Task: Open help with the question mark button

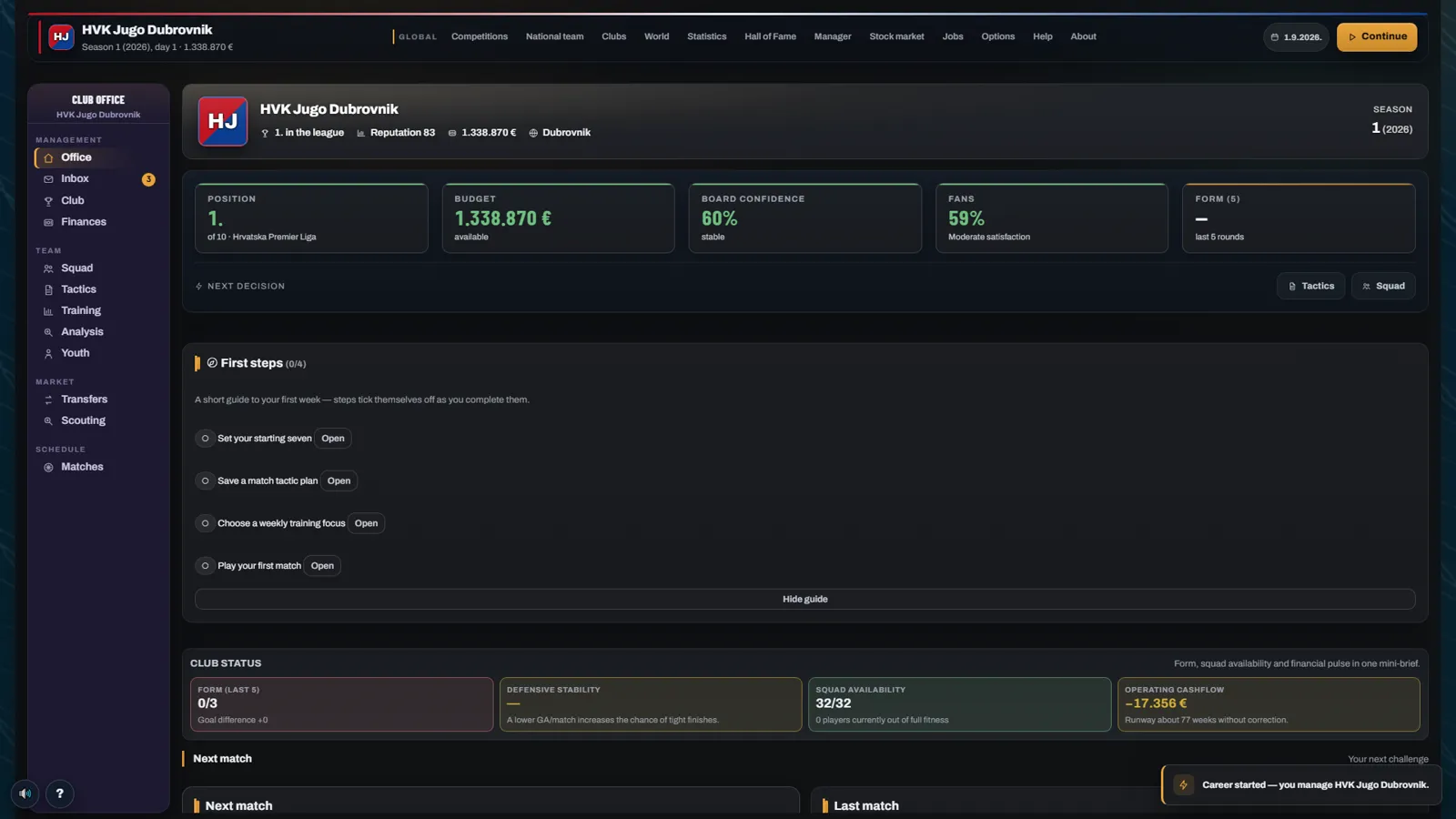Action: tap(60, 794)
